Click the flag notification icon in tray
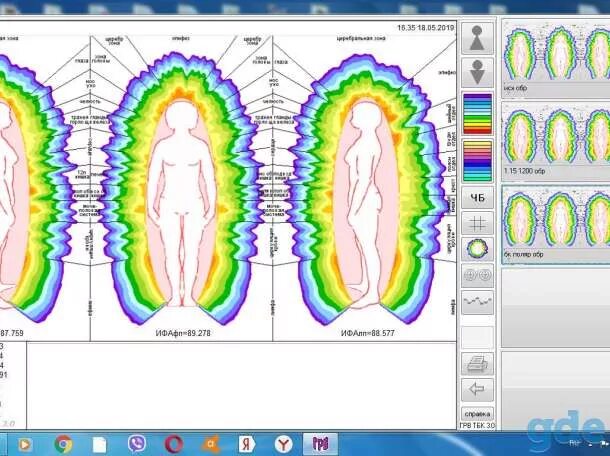Image resolution: width=610 pixels, height=456 pixels. tap(605, 444)
